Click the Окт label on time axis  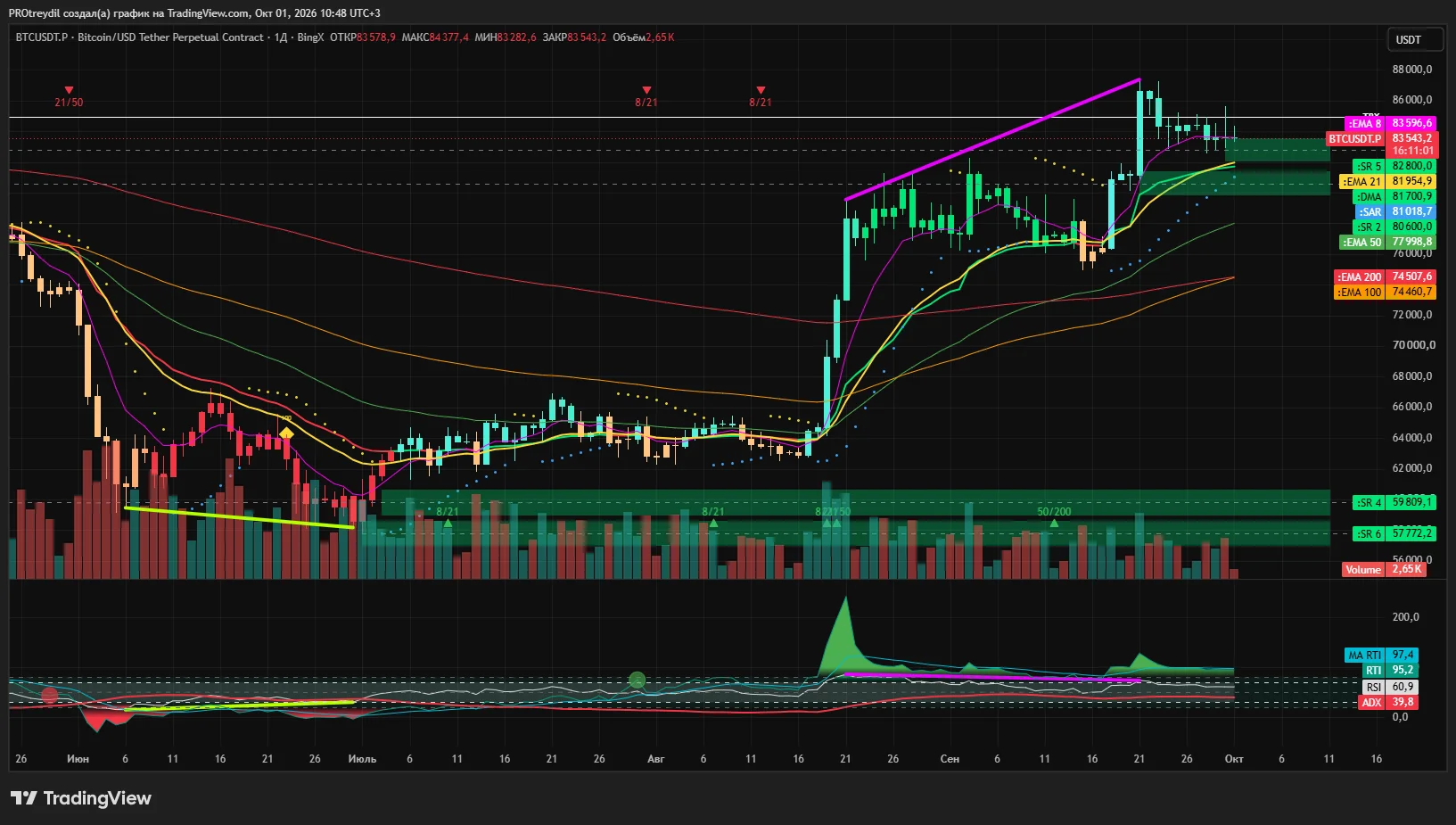coord(1234,759)
